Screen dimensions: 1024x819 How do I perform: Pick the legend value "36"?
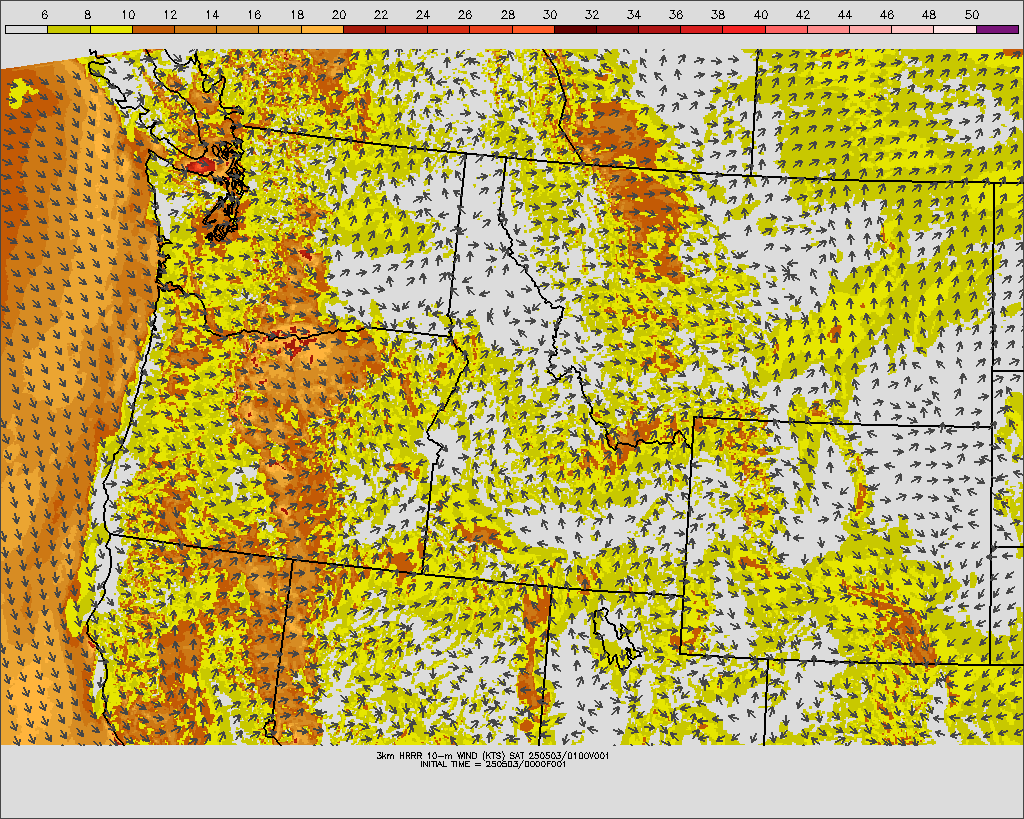click(x=676, y=15)
